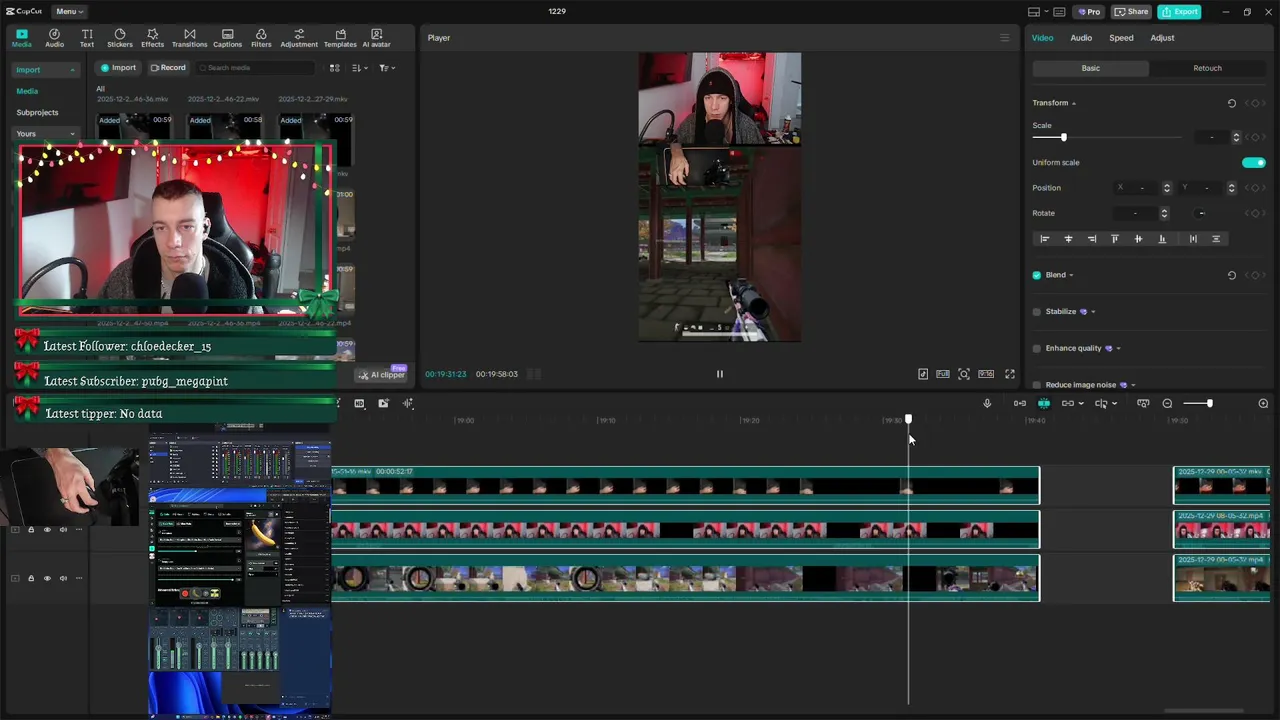Open the Templates panel

(340, 38)
